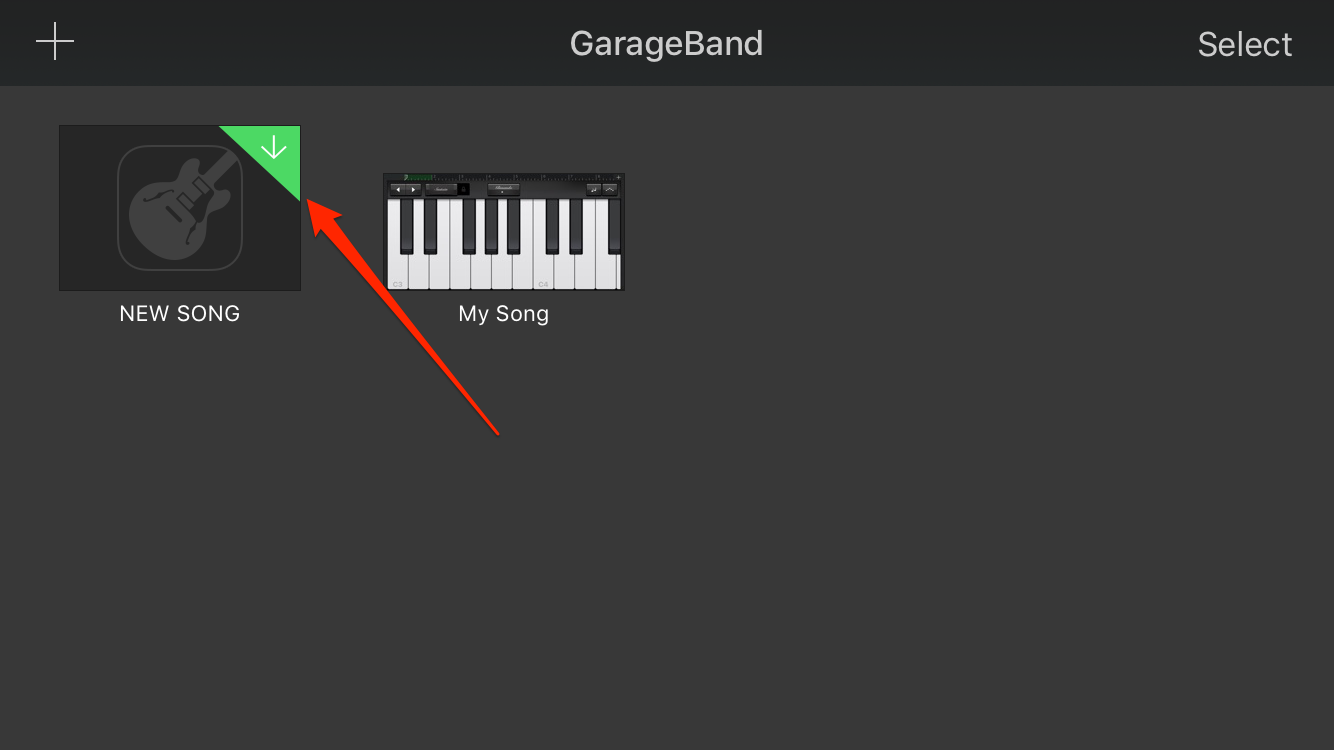1334x750 pixels.
Task: Click the My Song label
Action: pyautogui.click(x=503, y=313)
